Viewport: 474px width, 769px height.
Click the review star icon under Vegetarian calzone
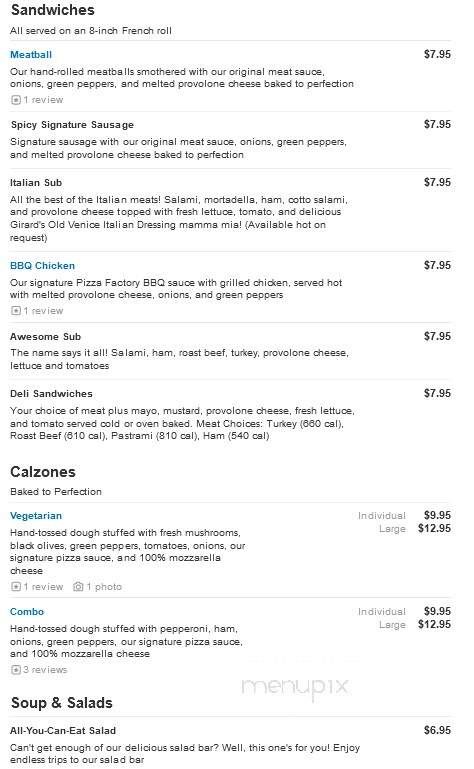pyautogui.click(x=16, y=587)
